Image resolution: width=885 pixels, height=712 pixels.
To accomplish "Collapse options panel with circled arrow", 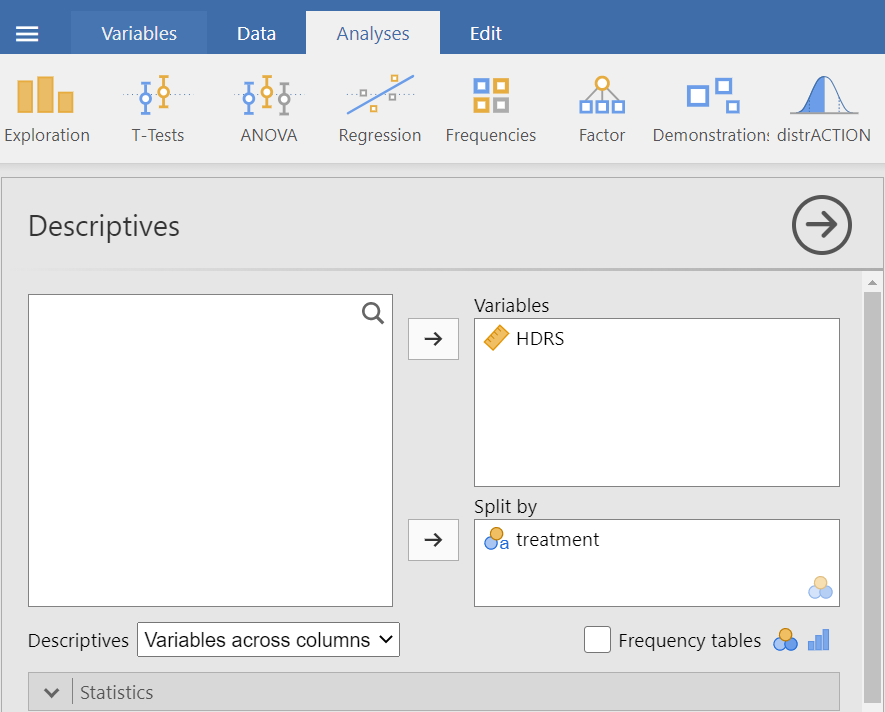I will point(821,226).
